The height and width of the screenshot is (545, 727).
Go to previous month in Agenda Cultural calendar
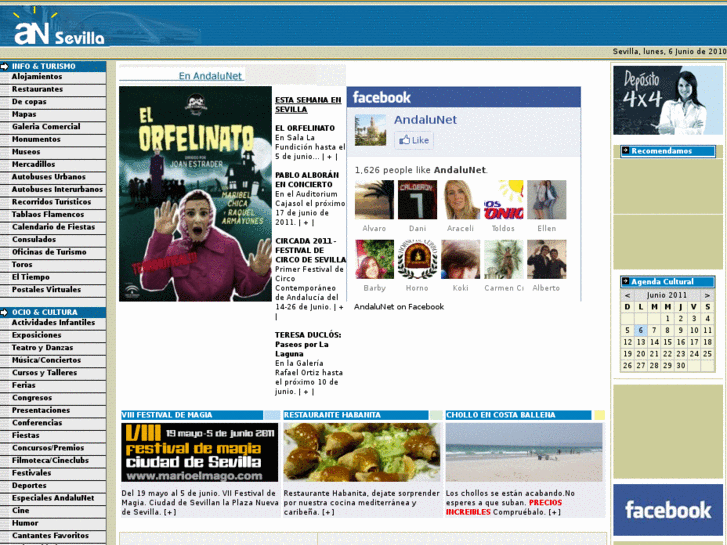coord(627,295)
